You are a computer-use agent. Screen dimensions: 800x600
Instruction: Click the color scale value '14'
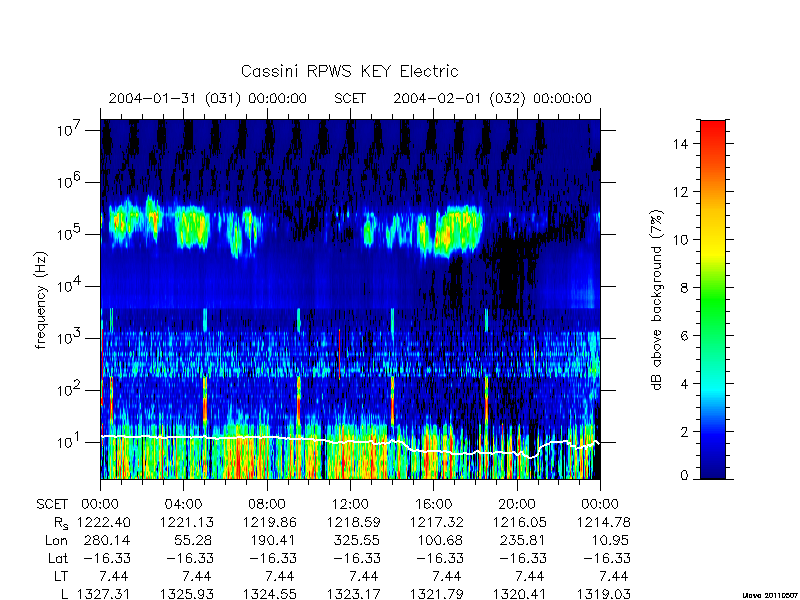point(681,144)
